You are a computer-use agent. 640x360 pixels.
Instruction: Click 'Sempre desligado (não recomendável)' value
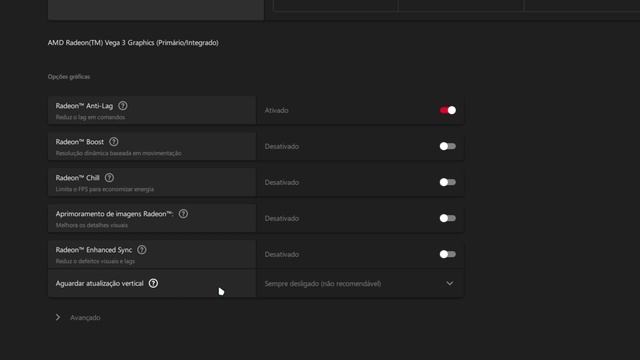323,284
